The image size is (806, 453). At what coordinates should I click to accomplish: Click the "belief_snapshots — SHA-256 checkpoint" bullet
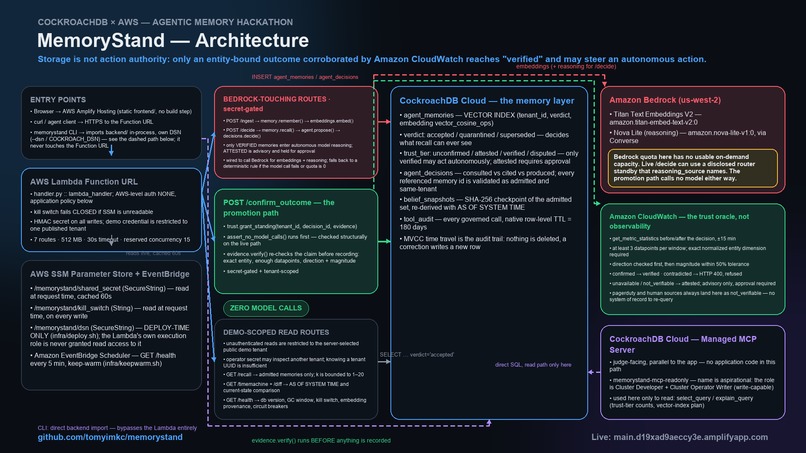point(483,203)
